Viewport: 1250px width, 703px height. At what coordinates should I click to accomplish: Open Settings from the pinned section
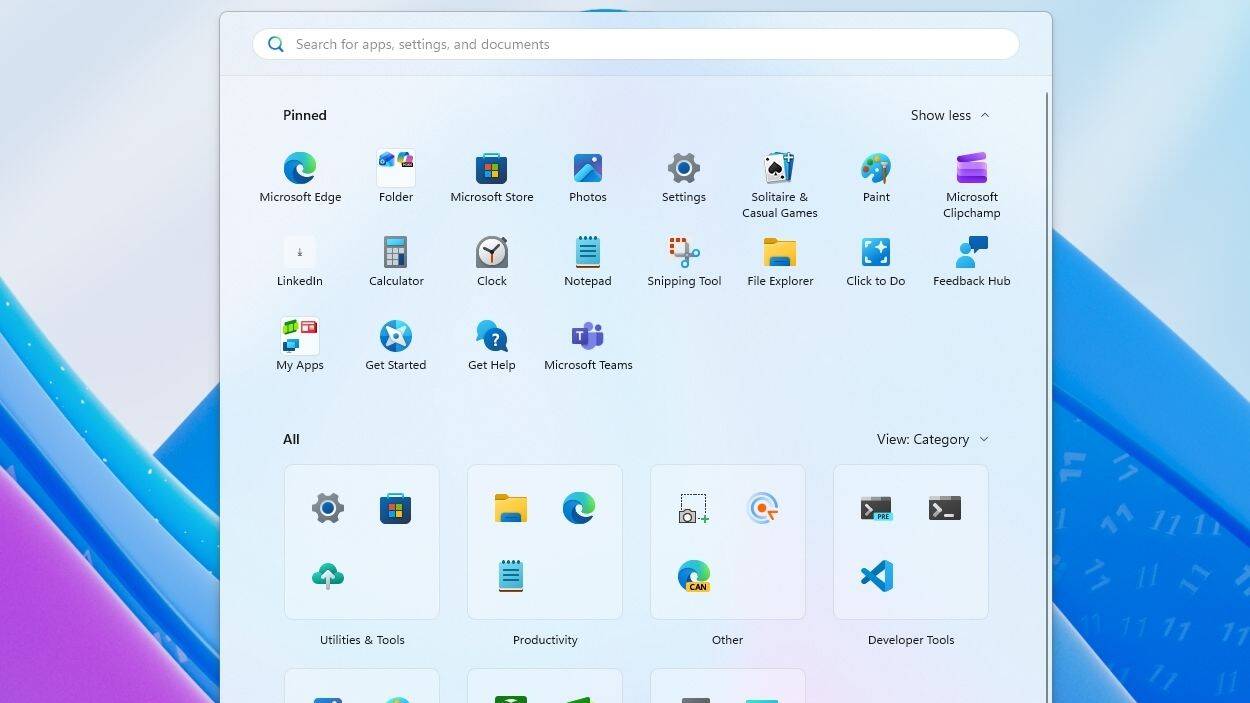coord(684,178)
